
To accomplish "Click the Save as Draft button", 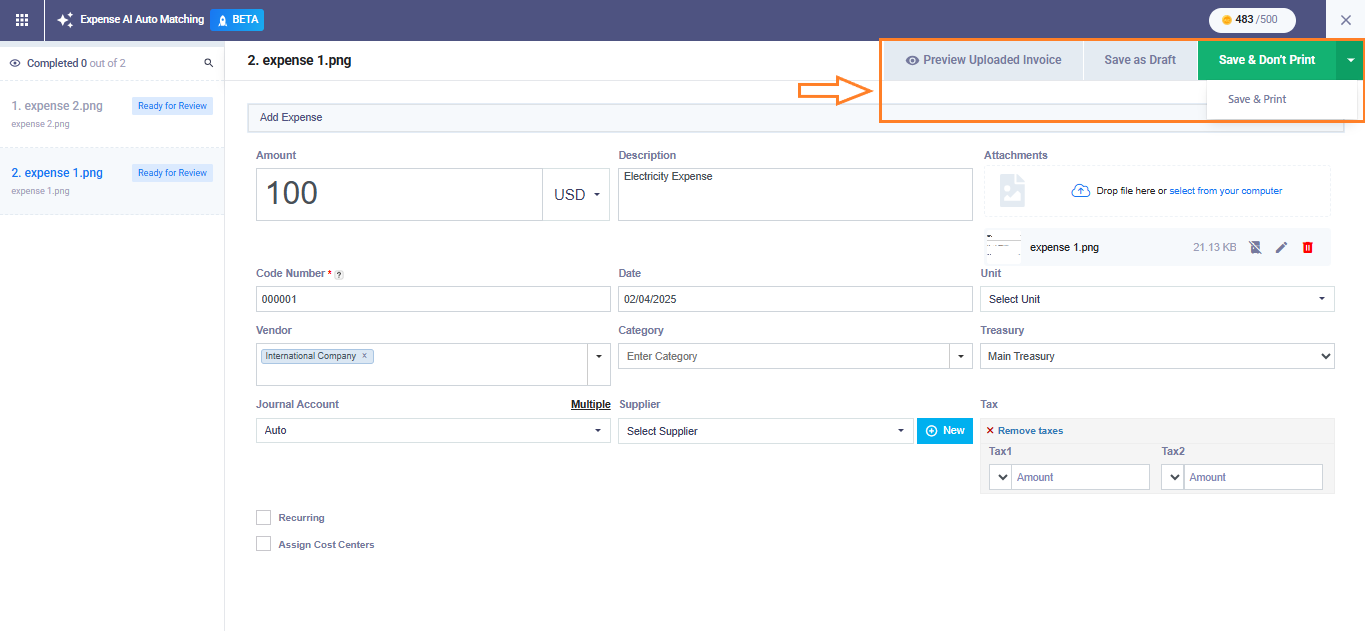I will [x=1140, y=60].
